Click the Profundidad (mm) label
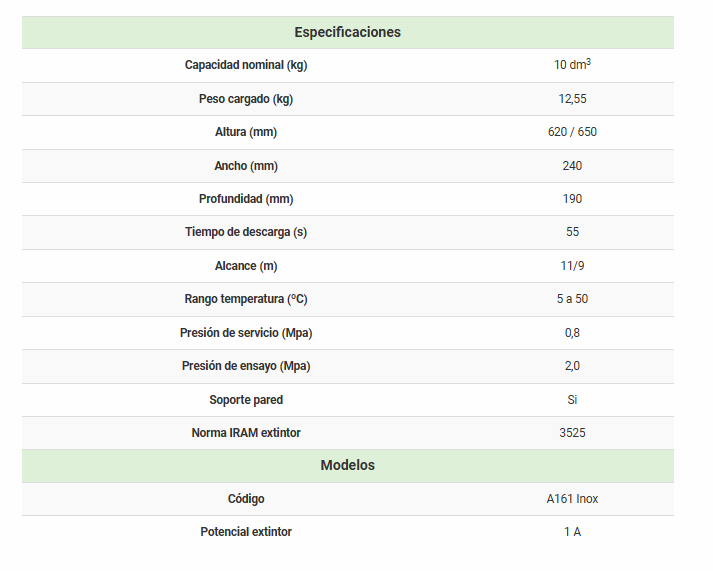Screen dimensions: 713x571 tap(246, 199)
